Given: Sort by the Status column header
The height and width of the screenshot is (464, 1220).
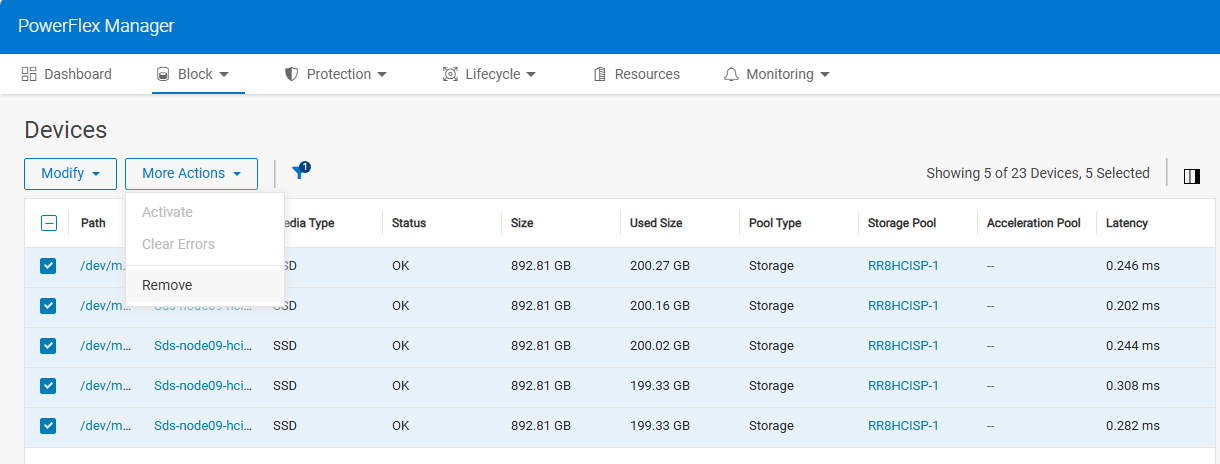Looking at the screenshot, I should pyautogui.click(x=409, y=223).
